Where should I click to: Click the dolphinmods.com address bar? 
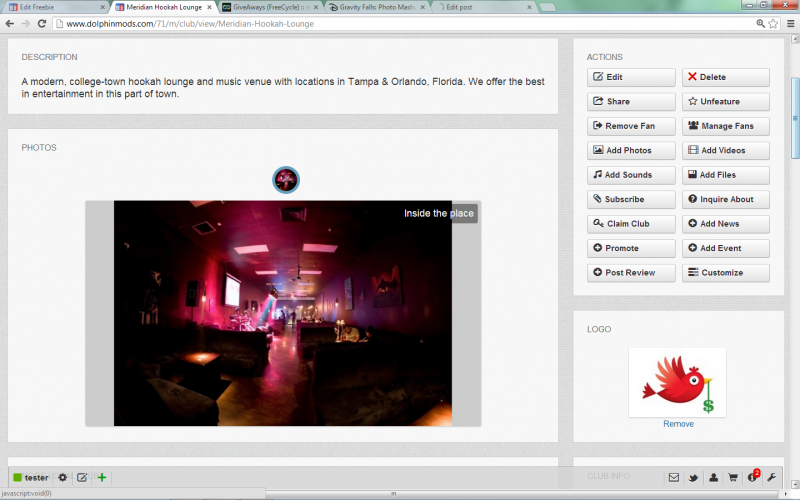[403, 23]
